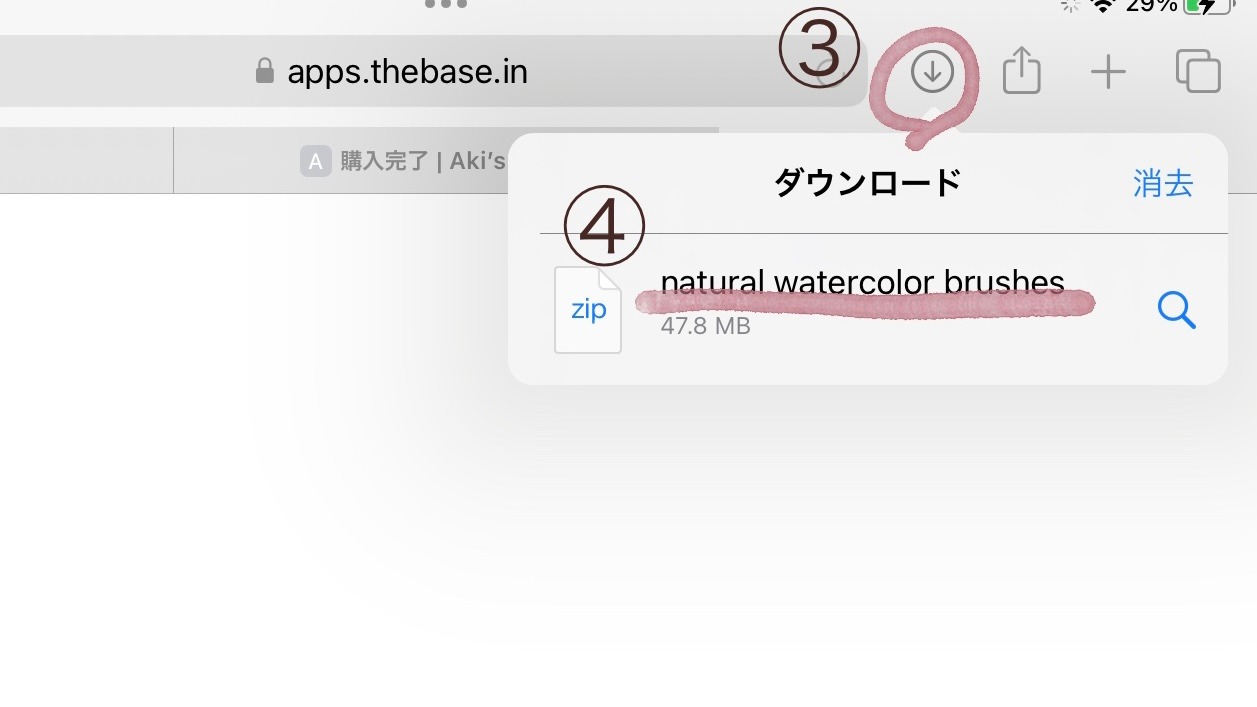1257x707 pixels.
Task: Show all tabs overview icon
Action: (1198, 71)
